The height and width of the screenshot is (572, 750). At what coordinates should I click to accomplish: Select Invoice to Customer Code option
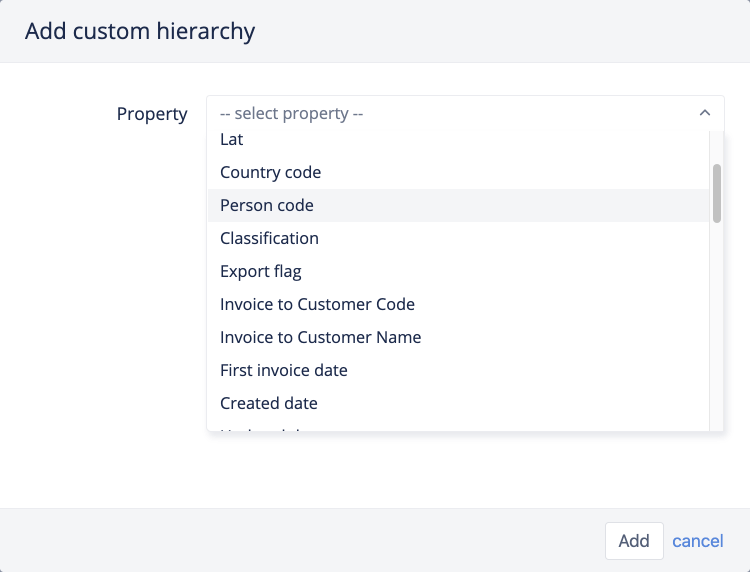point(317,304)
